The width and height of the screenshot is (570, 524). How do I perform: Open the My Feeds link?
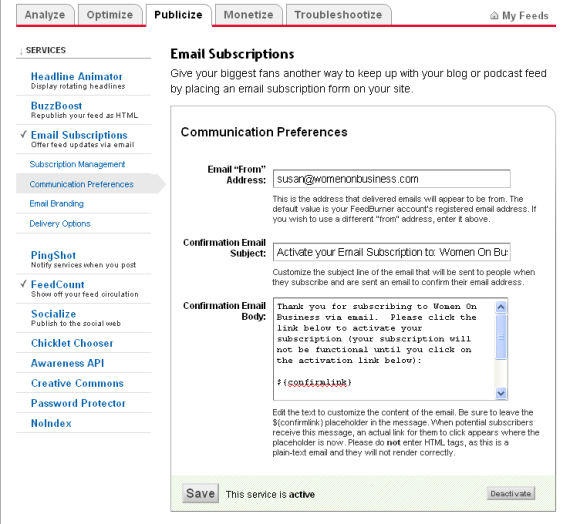525,16
